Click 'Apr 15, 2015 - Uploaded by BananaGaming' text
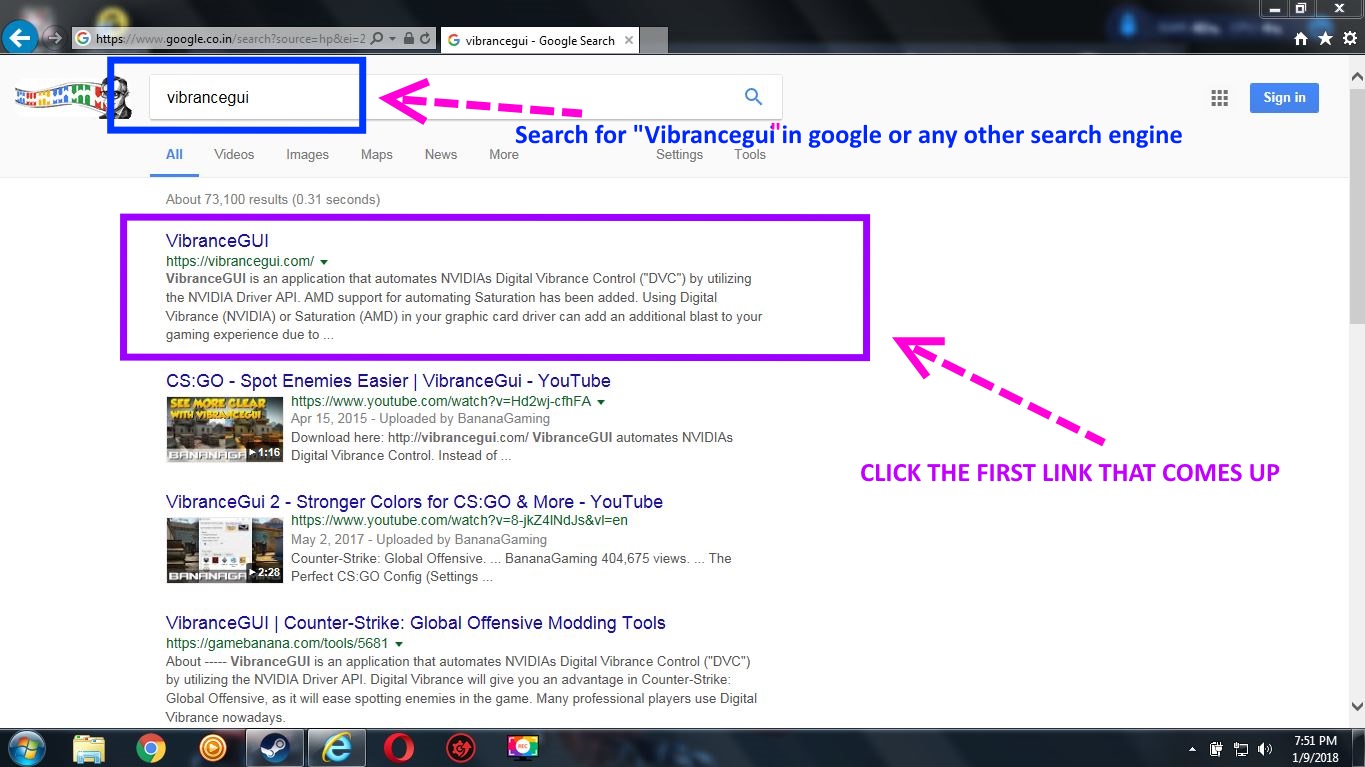 [x=421, y=419]
